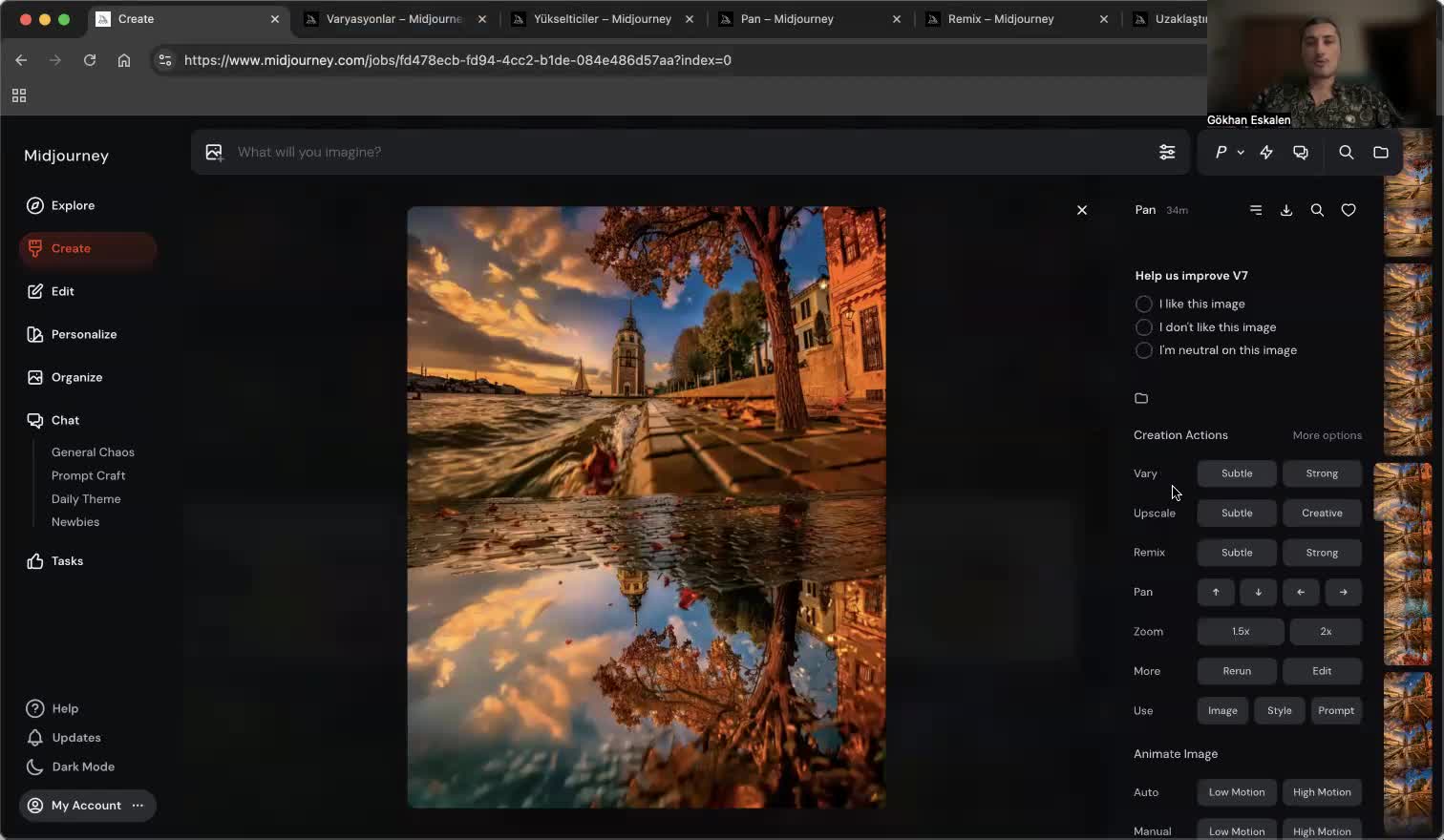
Task: Go to Personalize in the sidebar
Action: tap(72, 334)
